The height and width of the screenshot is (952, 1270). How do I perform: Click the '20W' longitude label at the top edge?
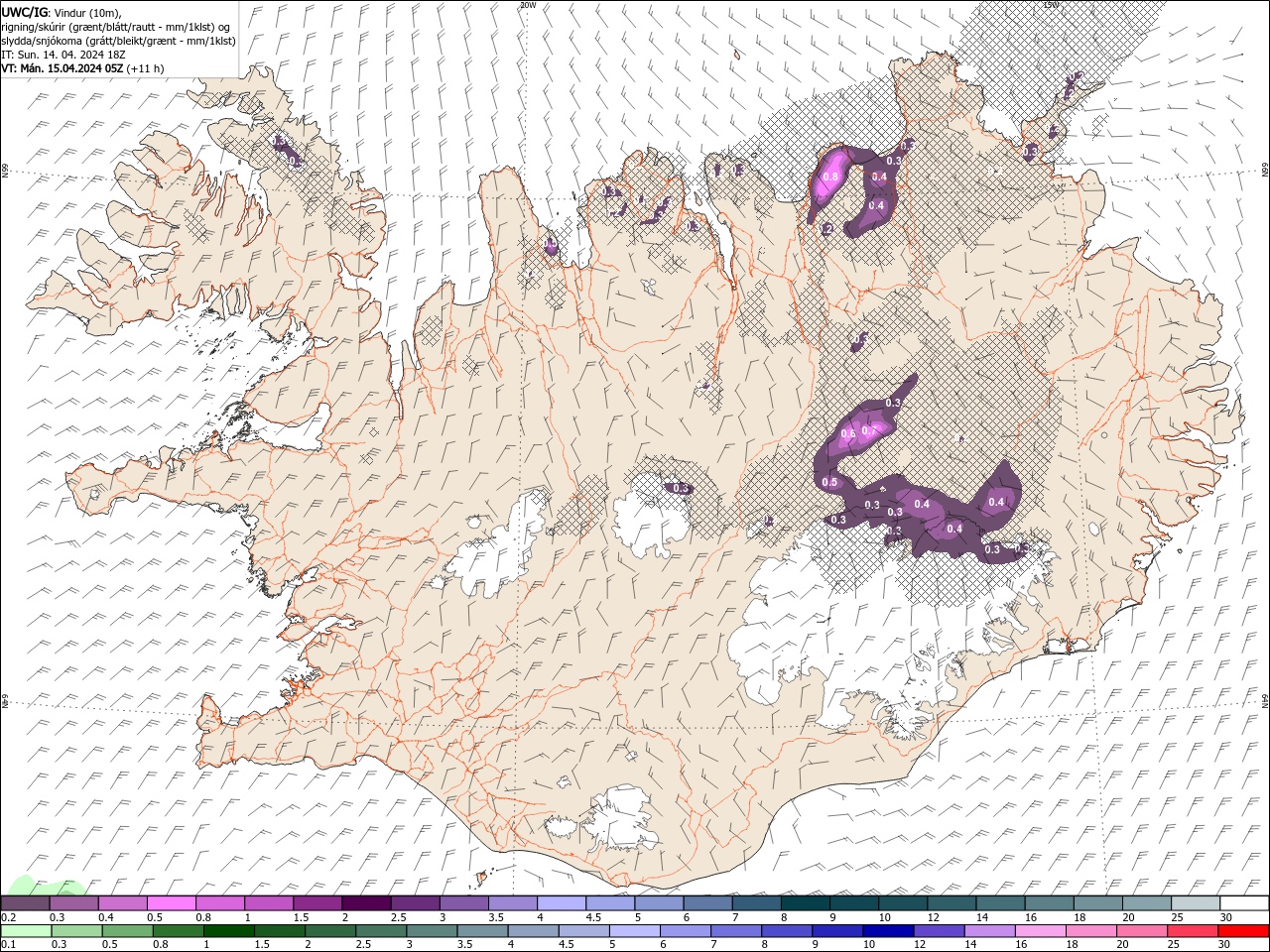coord(528,5)
